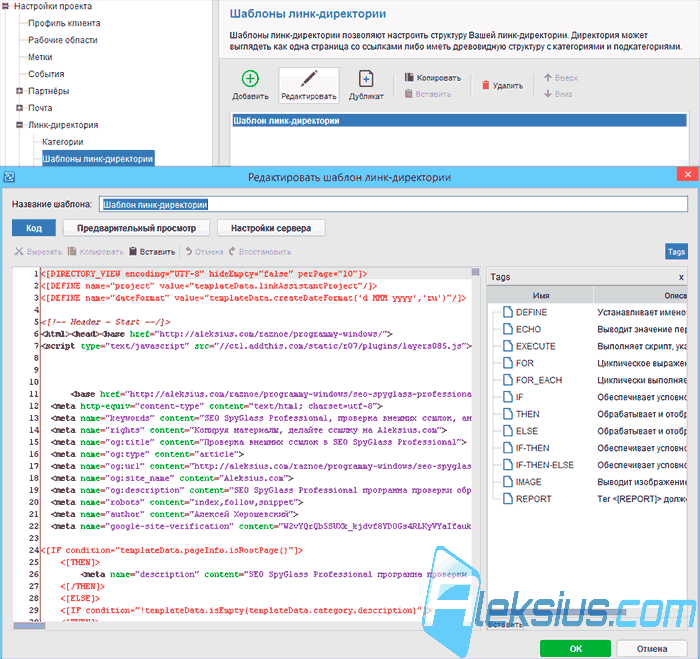This screenshot has height=659, width=700.
Task: Click line 21 meta author text
Action: [175, 514]
